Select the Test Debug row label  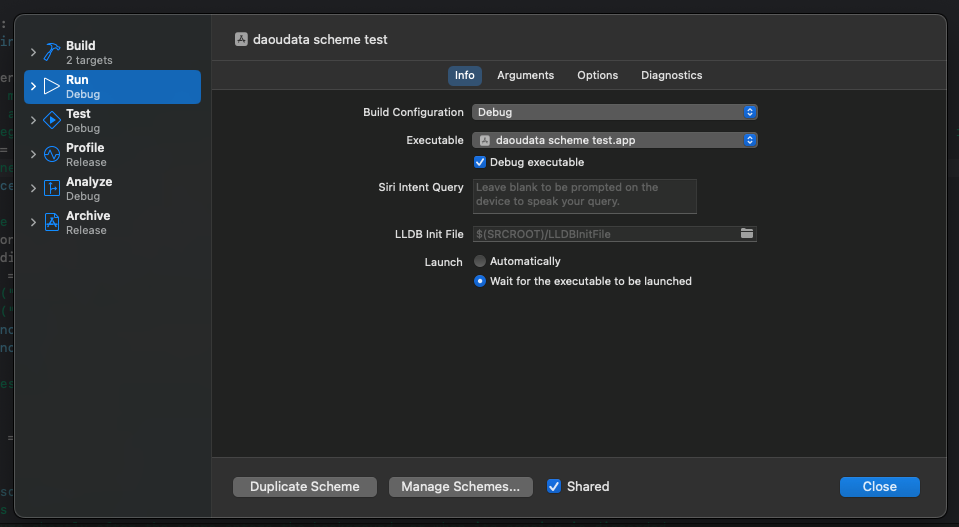tap(83, 120)
